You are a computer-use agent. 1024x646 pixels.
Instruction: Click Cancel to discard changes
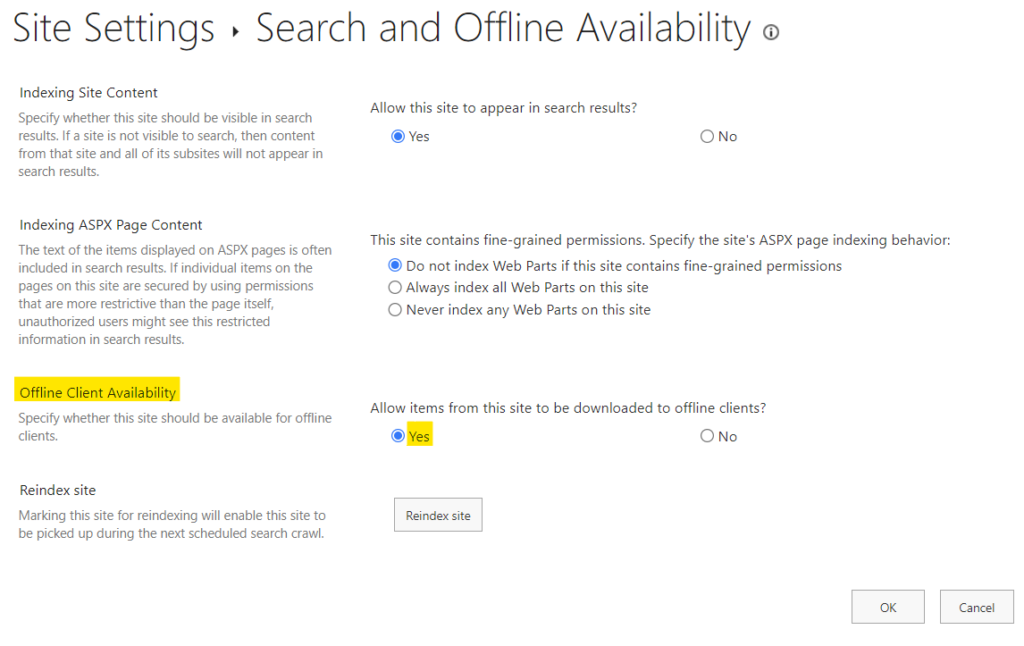[x=976, y=606]
